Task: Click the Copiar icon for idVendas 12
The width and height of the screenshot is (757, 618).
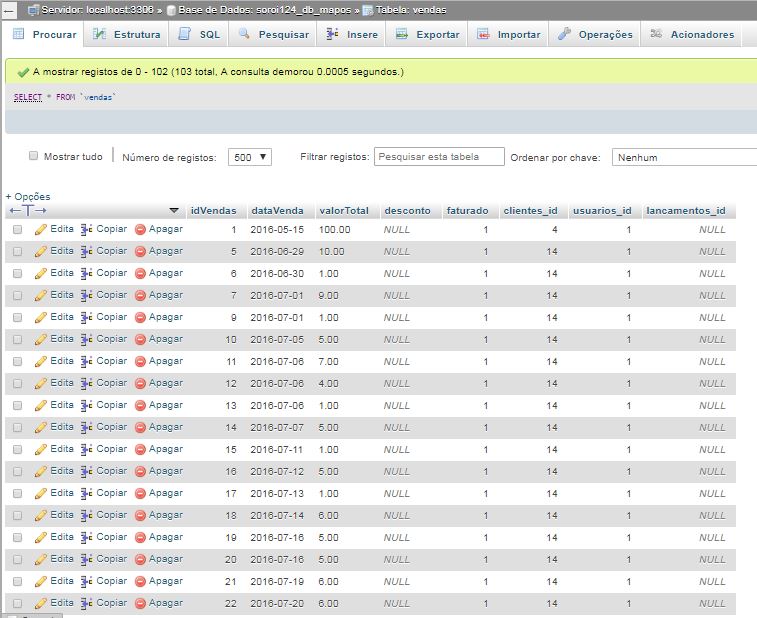Action: [x=86, y=383]
